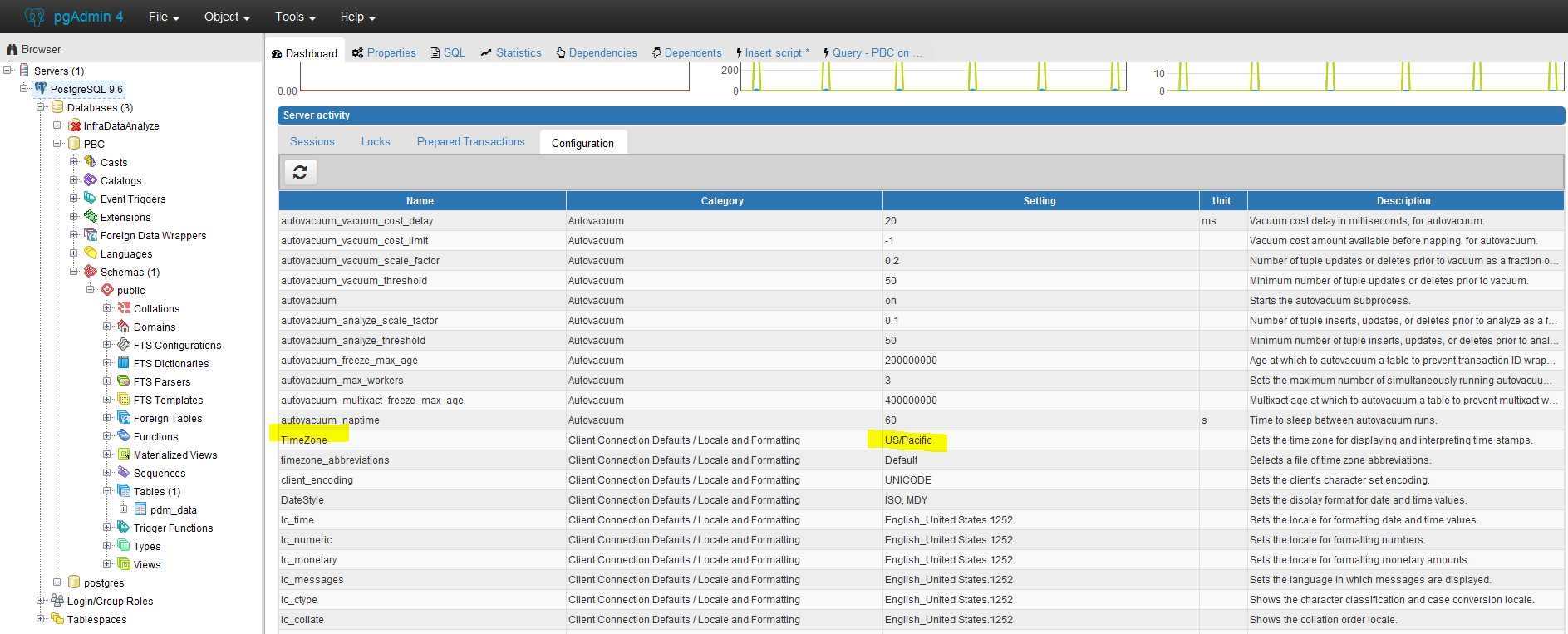Click the Login/Group Roles icon
This screenshot has width=1568, height=634.
point(57,601)
